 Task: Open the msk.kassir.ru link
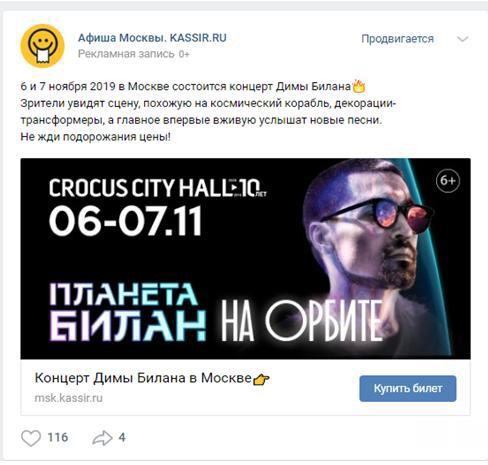point(69,398)
